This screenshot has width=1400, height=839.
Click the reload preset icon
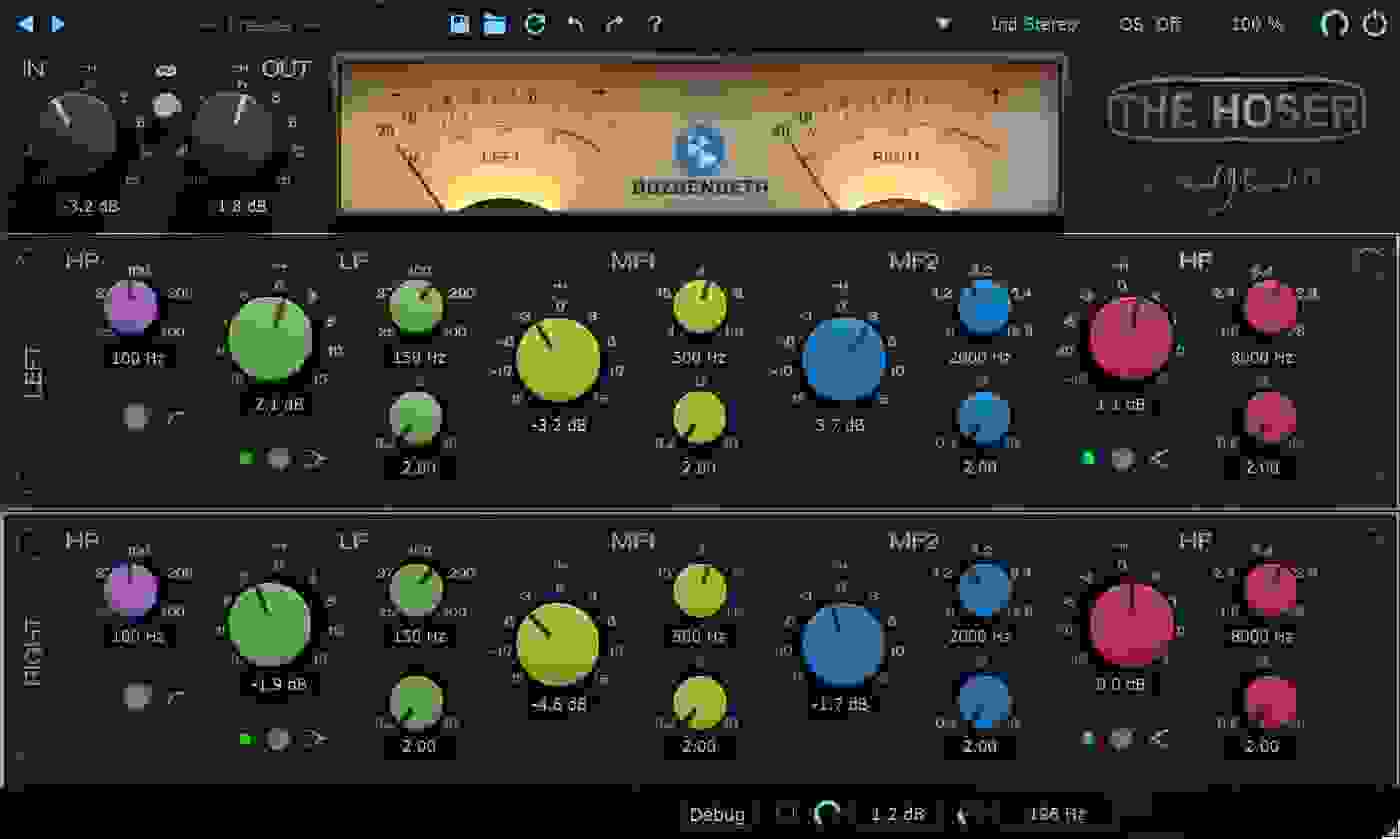536,23
